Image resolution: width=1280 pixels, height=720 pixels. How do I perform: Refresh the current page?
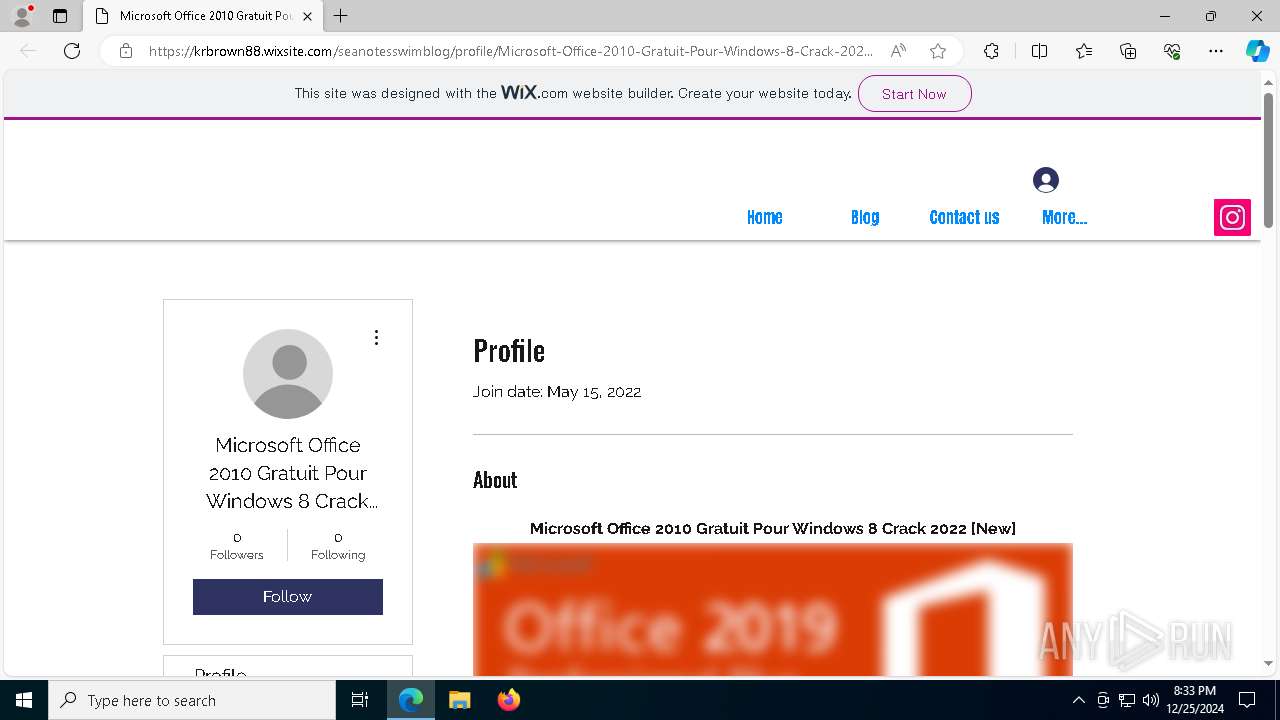click(x=72, y=51)
